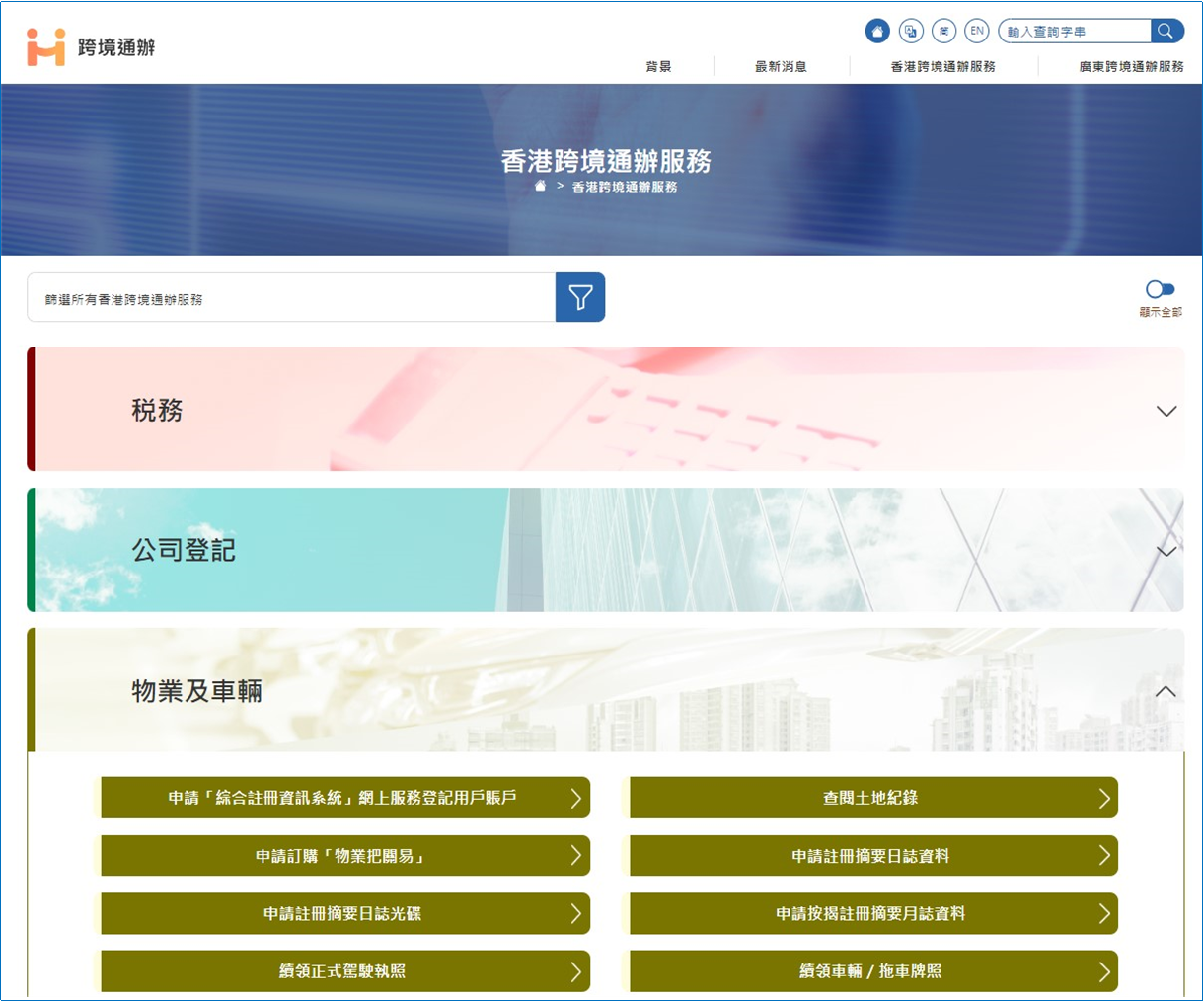
Task: Open 申請註冊摘要日誌資料 service
Action: 873,856
